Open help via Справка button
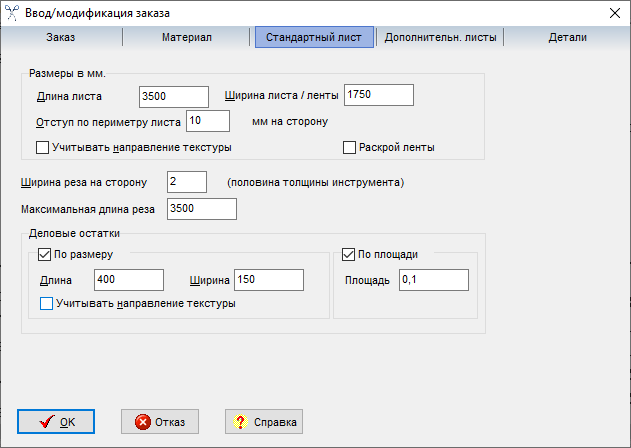The height and width of the screenshot is (448, 631). pos(263,422)
